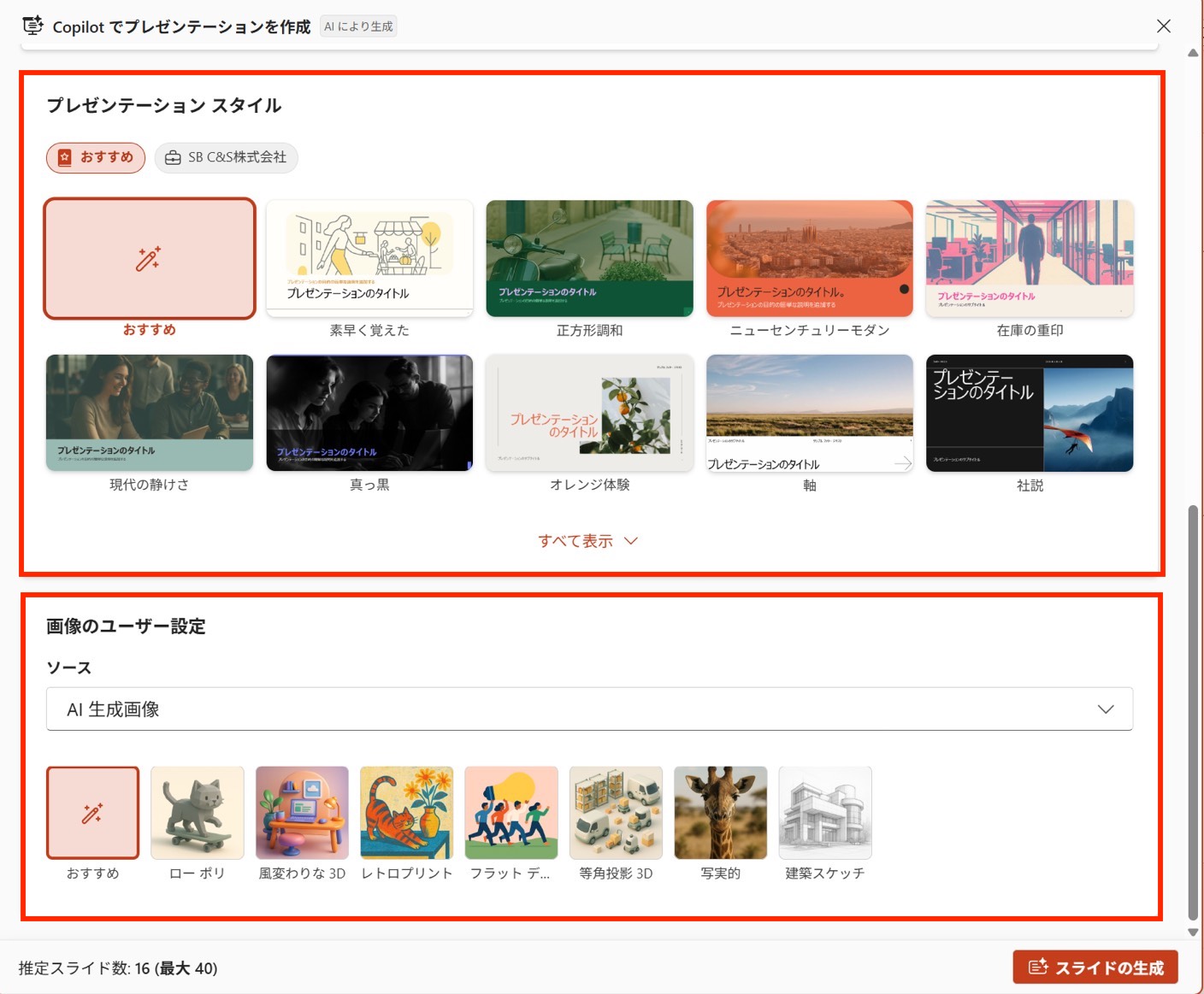Choose the ニューセンチュリーモダン style thumbnail
This screenshot has width=1204, height=994.
pos(809,259)
